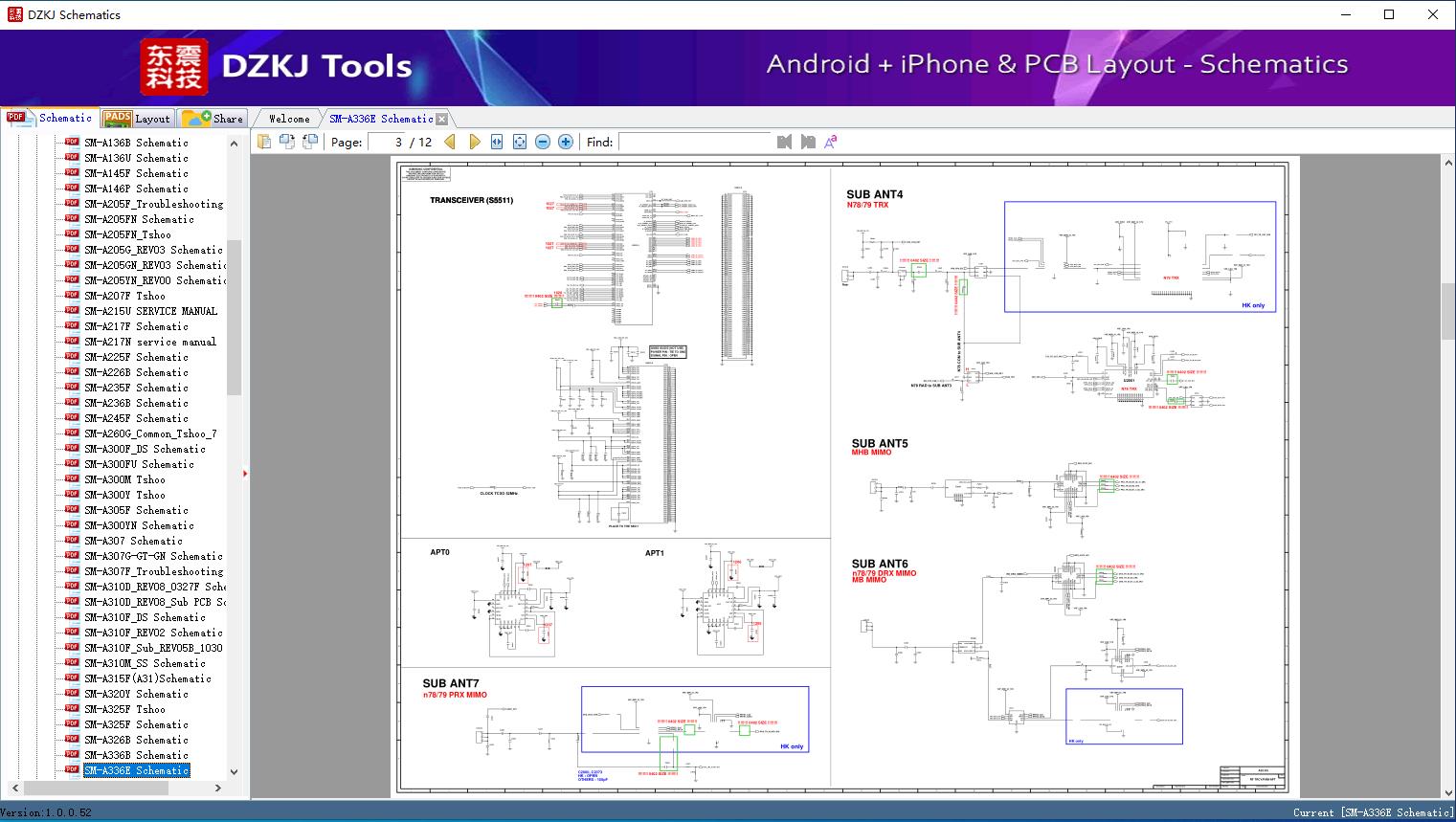Screen dimensions: 1456x822
Task: Close the SM-A336E Schematic tab
Action: tap(442, 119)
